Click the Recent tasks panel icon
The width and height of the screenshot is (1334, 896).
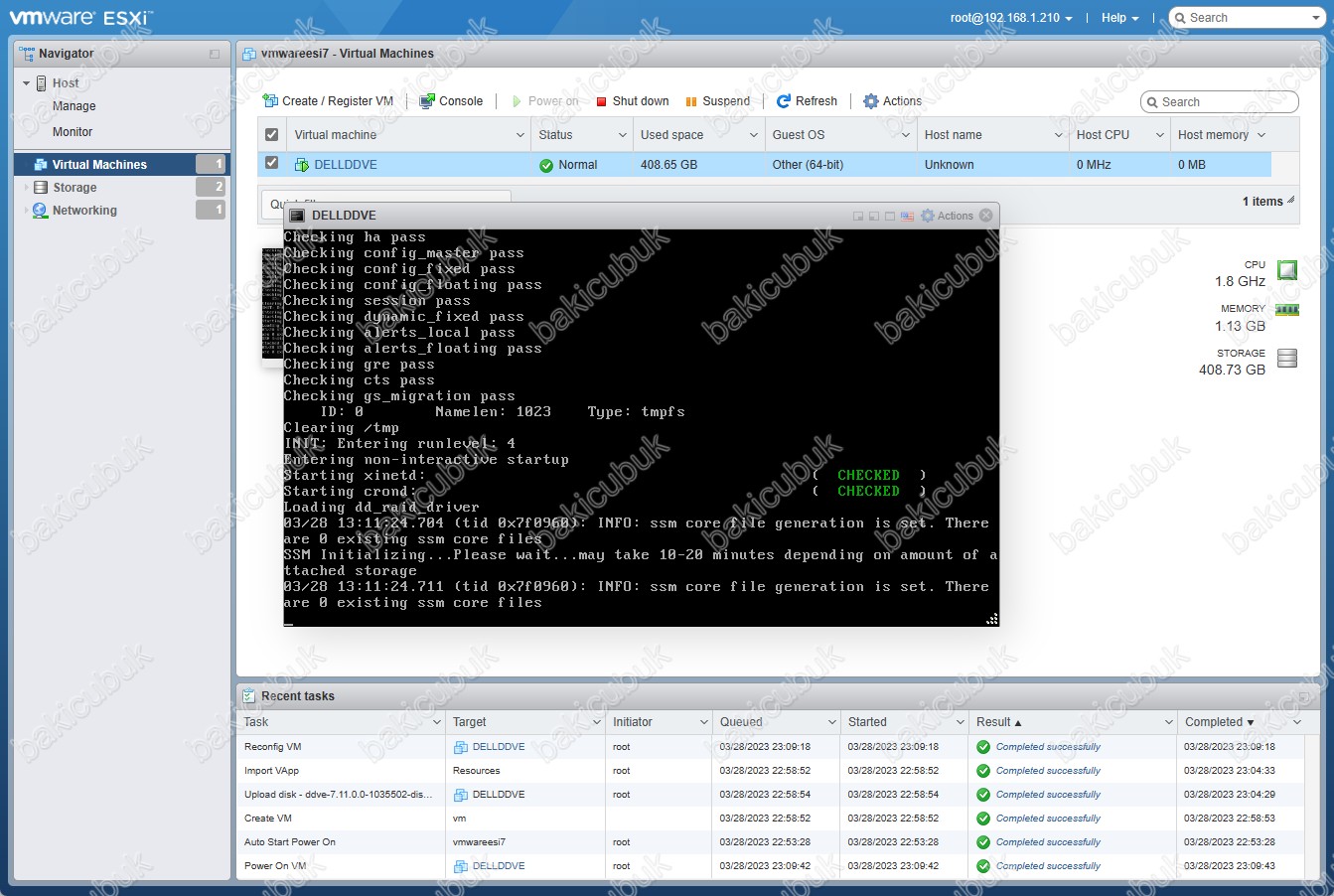248,696
